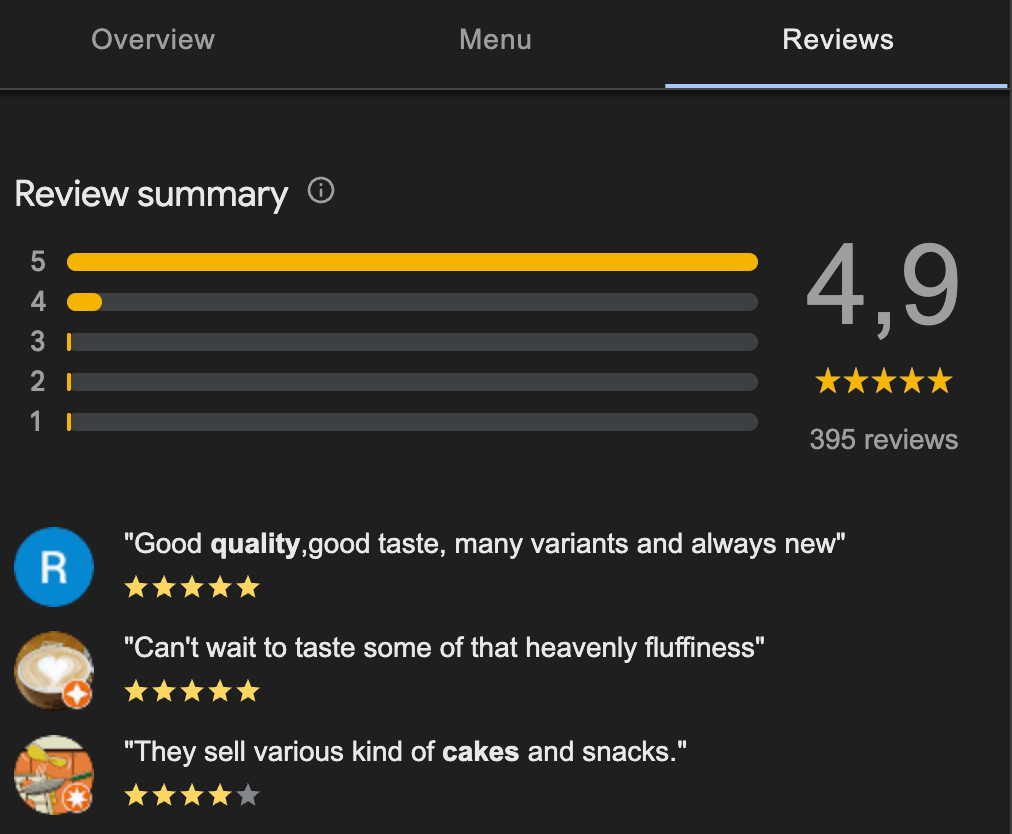Open the blue R reviewer avatar
The width and height of the screenshot is (1012, 834).
point(54,567)
